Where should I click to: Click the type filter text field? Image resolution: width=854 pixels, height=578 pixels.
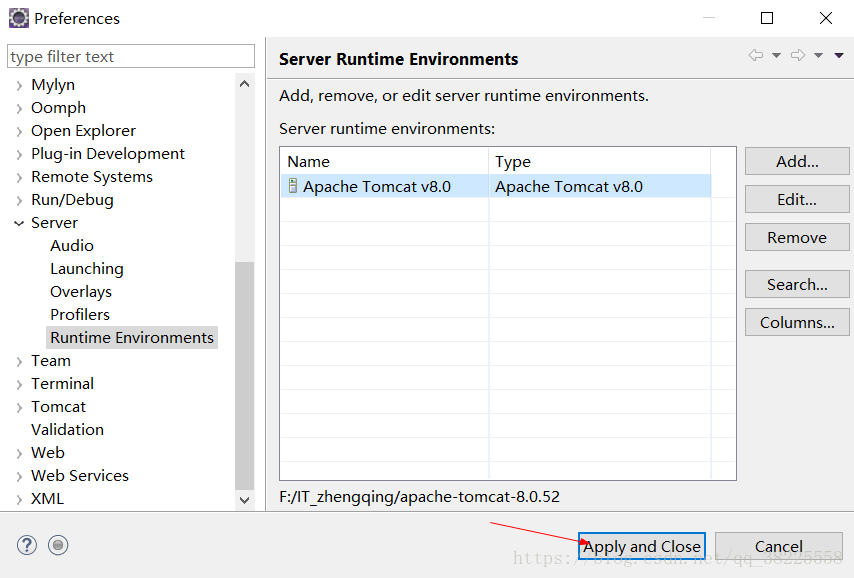(x=131, y=56)
